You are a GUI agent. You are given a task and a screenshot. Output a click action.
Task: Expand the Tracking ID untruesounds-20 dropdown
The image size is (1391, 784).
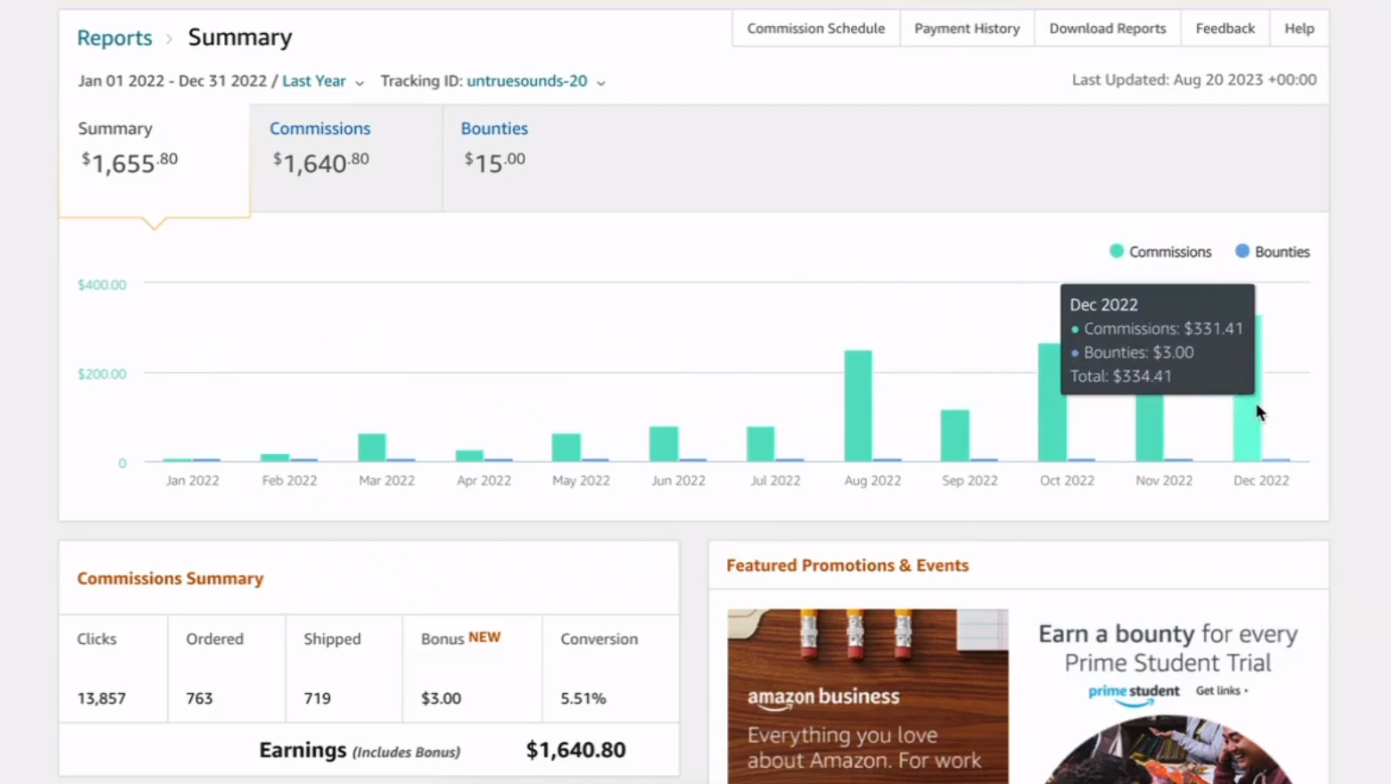pos(536,81)
